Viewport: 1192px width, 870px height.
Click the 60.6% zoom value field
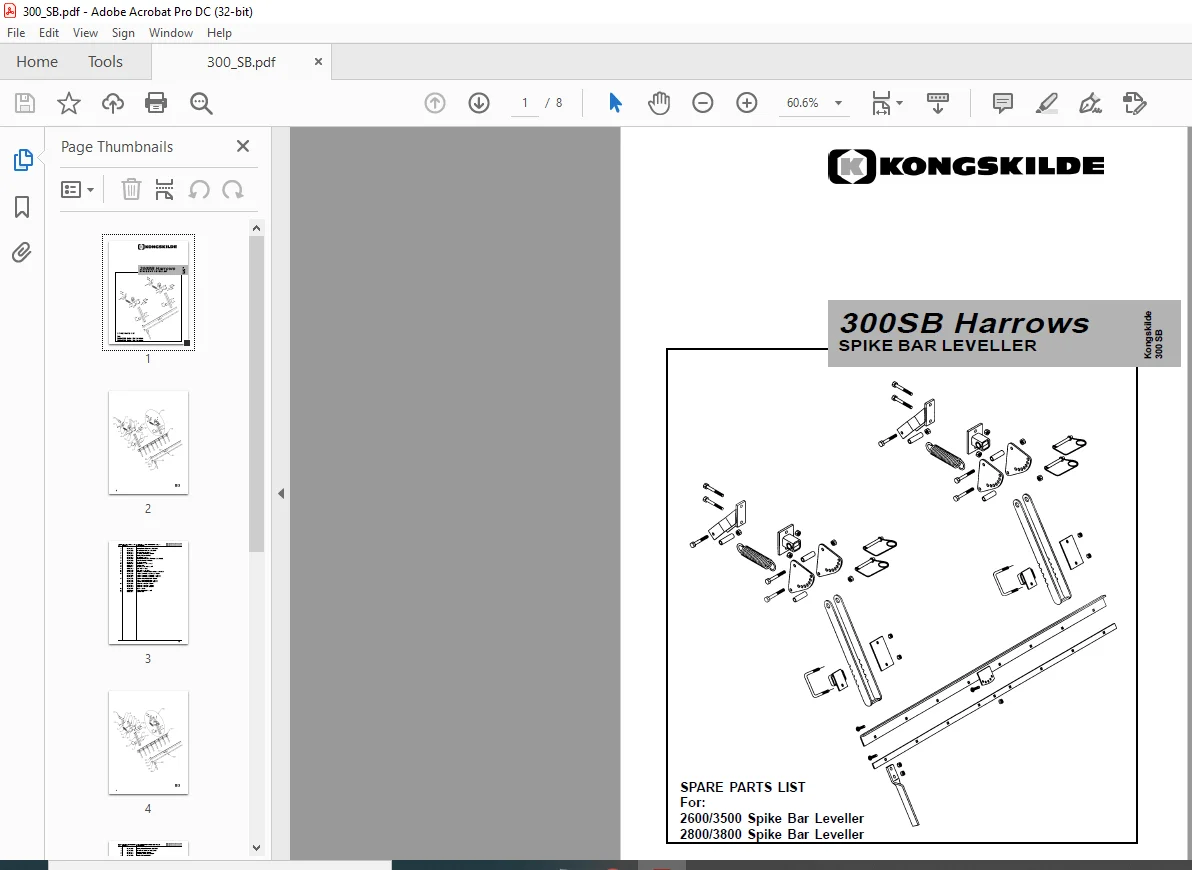803,103
